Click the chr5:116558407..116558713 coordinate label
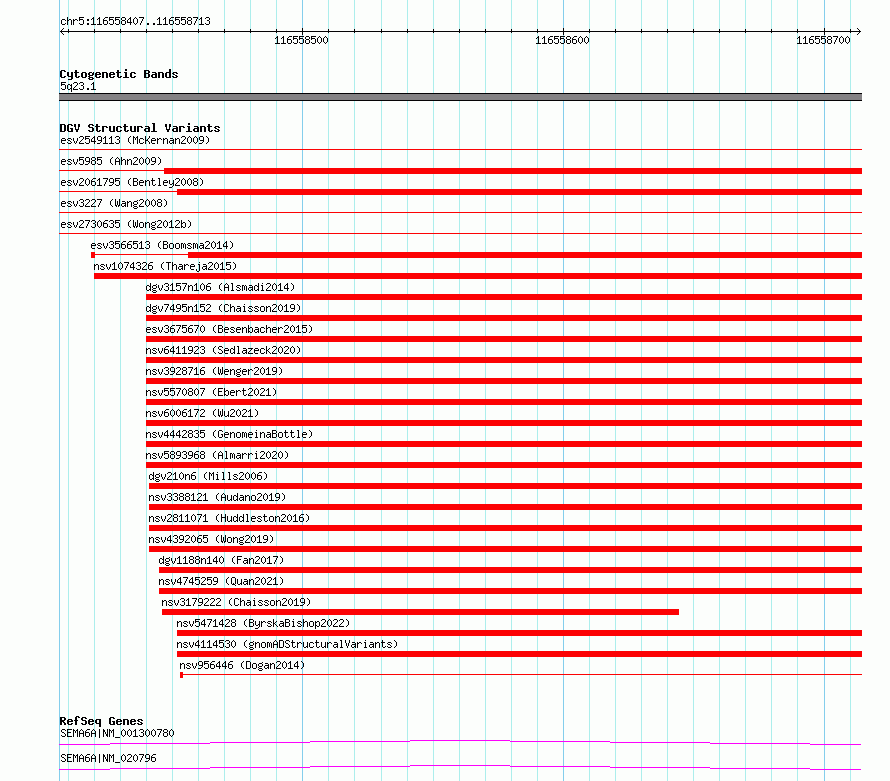The height and width of the screenshot is (781, 890). point(135,22)
